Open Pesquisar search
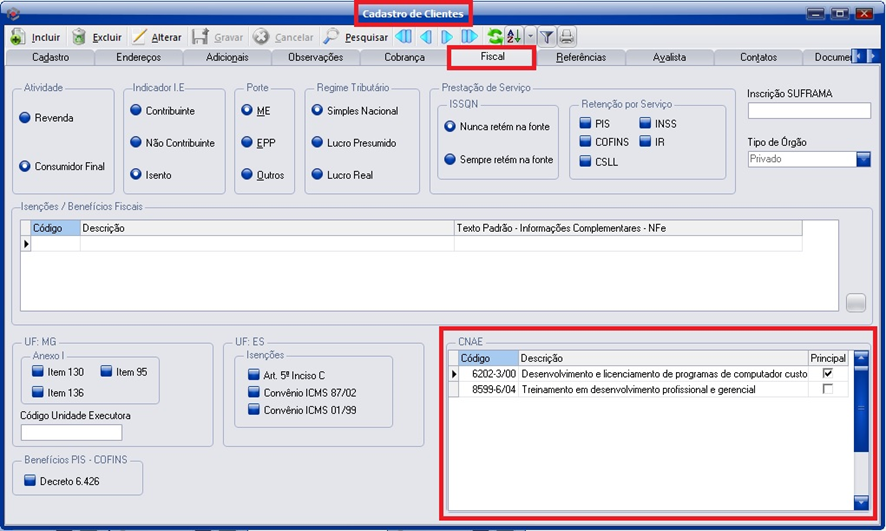 click(x=355, y=37)
